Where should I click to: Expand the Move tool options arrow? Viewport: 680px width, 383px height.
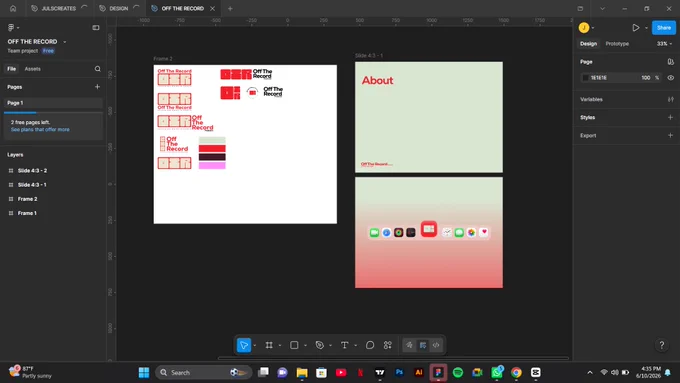pyautogui.click(x=255, y=346)
